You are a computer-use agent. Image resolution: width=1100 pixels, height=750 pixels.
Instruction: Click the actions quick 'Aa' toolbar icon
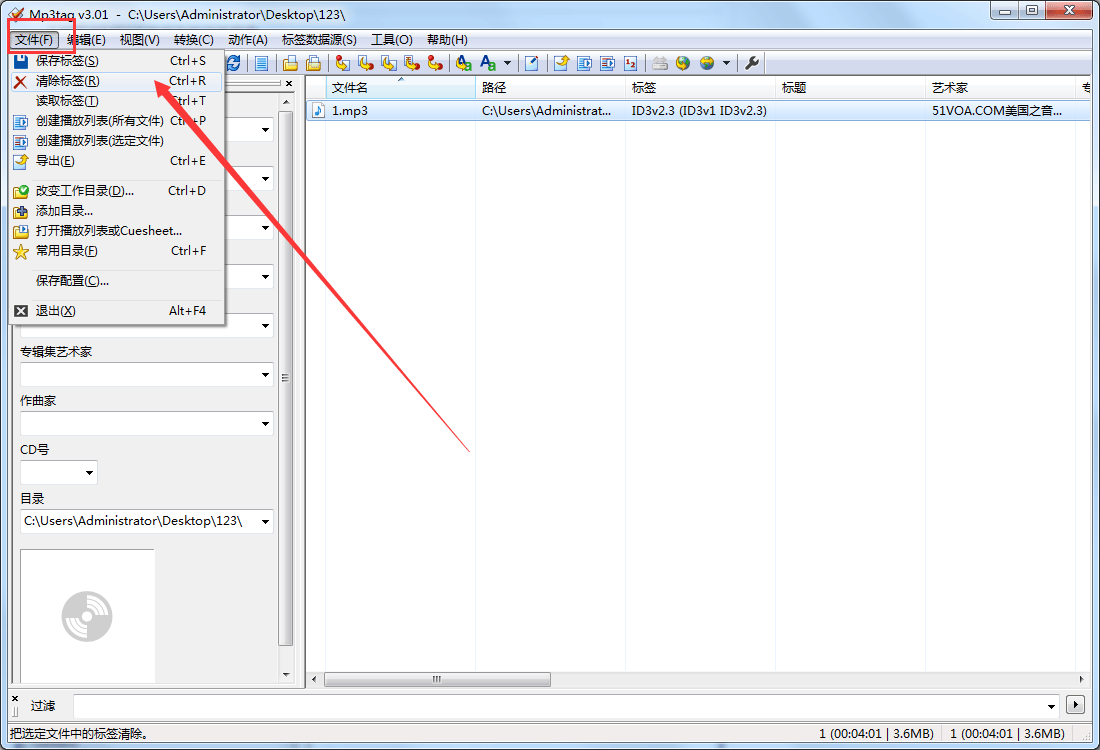point(489,63)
